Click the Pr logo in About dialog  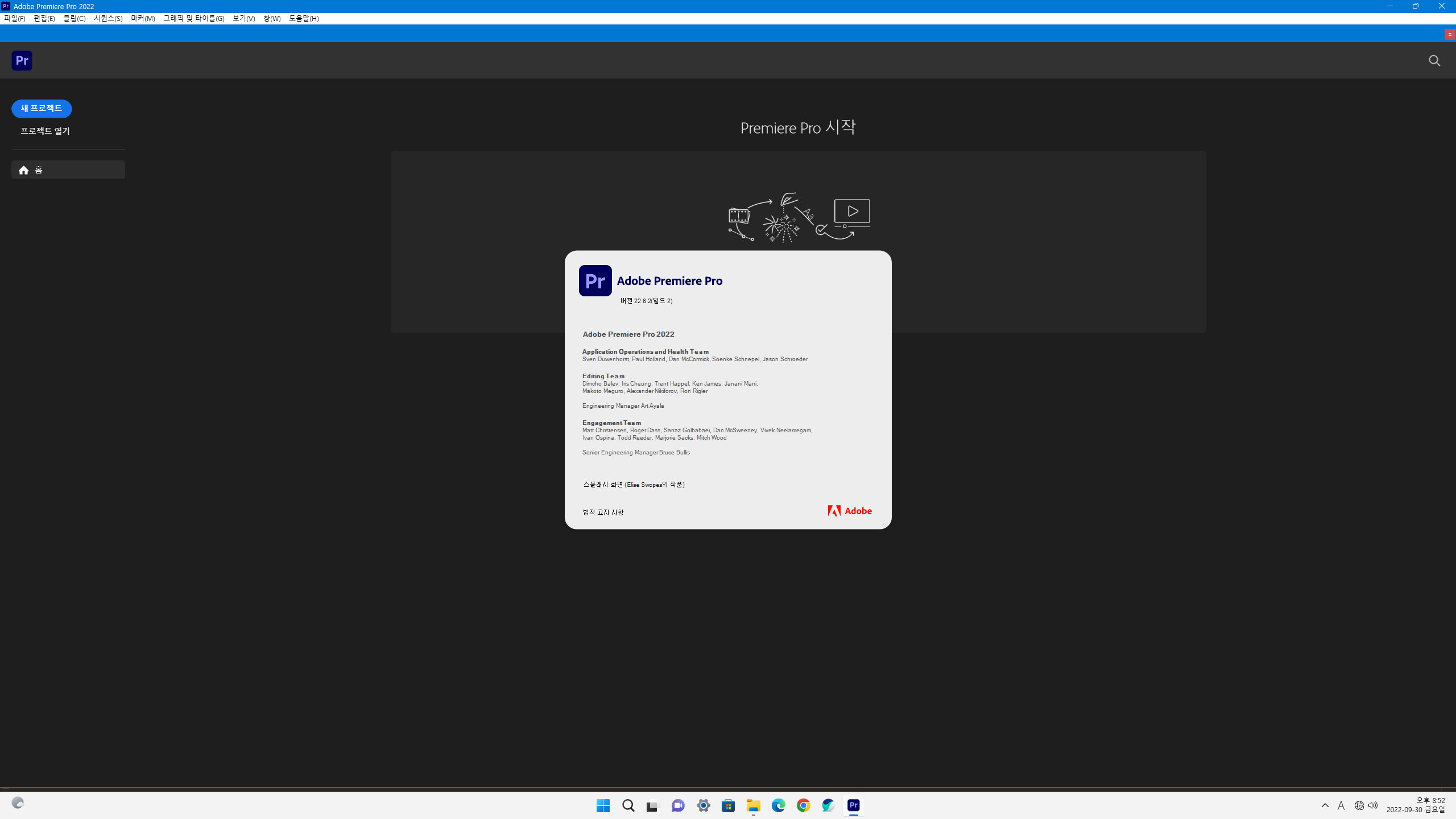[595, 281]
